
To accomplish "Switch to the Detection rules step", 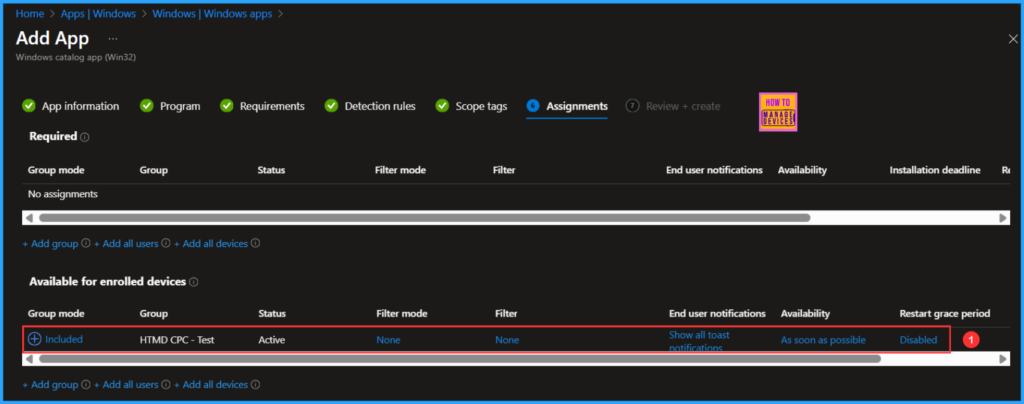I will pyautogui.click(x=380, y=106).
